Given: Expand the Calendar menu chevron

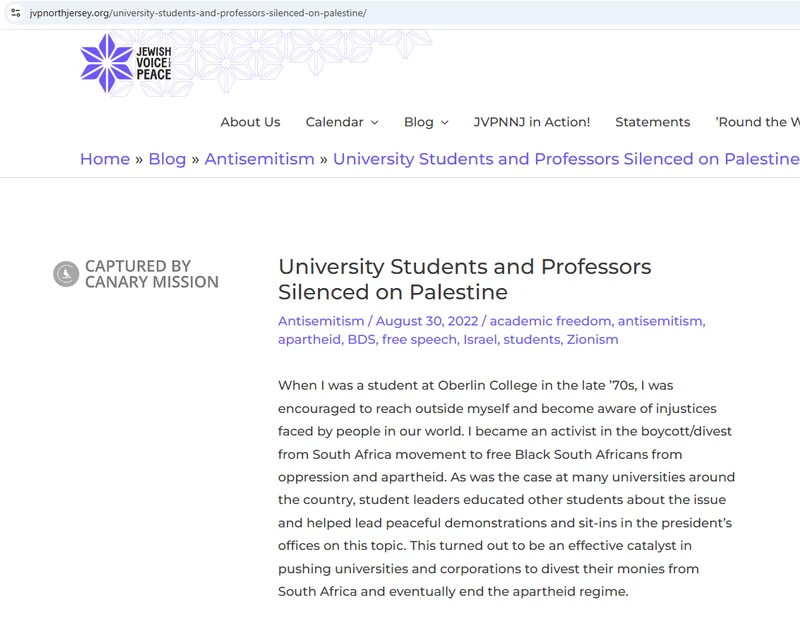Looking at the screenshot, I should click(x=375, y=123).
